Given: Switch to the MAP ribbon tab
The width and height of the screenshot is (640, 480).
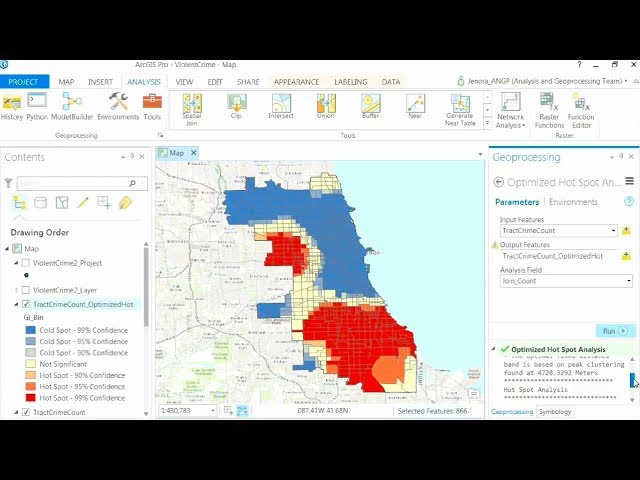Looking at the screenshot, I should pyautogui.click(x=66, y=82).
